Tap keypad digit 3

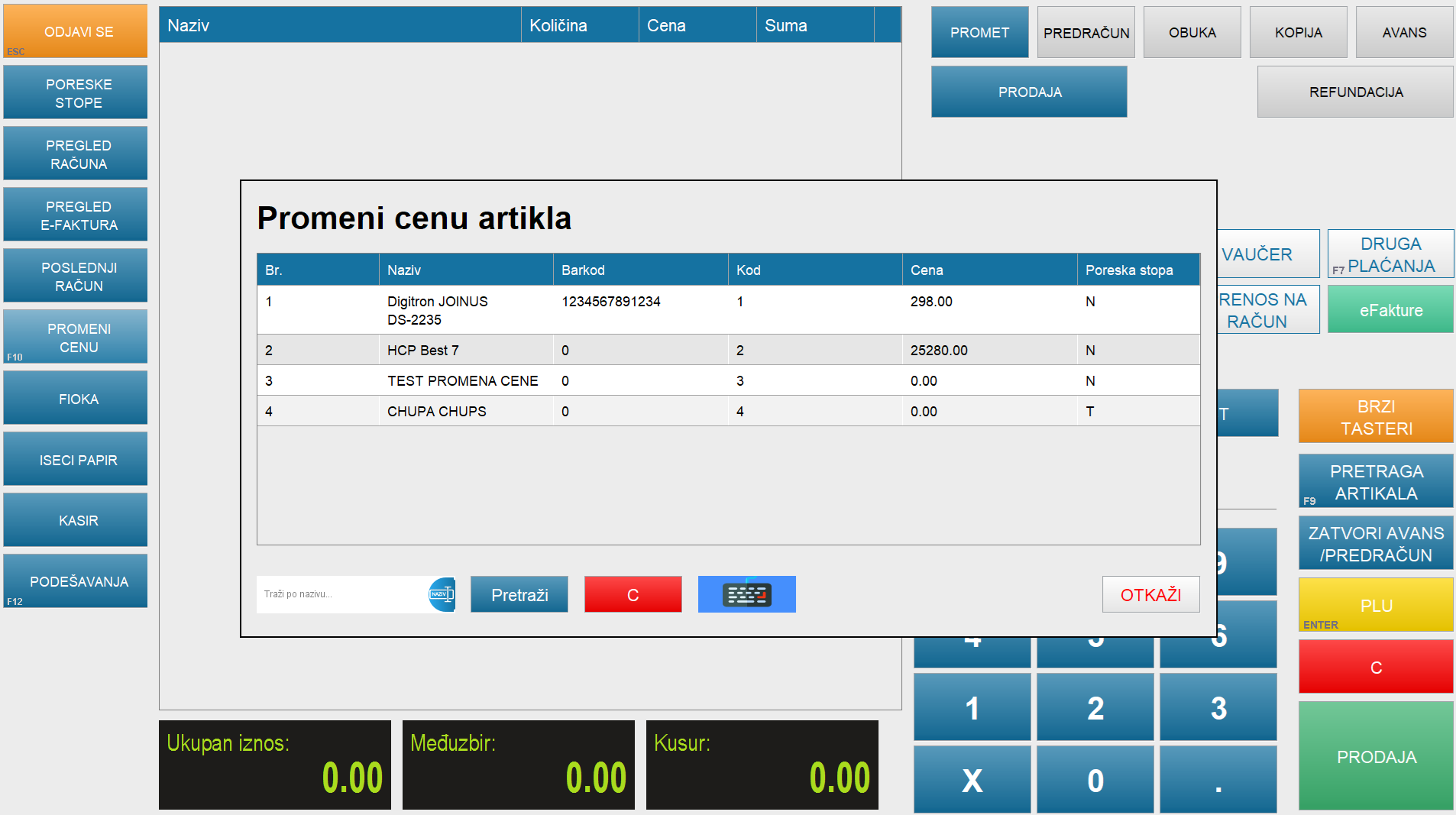click(1218, 707)
